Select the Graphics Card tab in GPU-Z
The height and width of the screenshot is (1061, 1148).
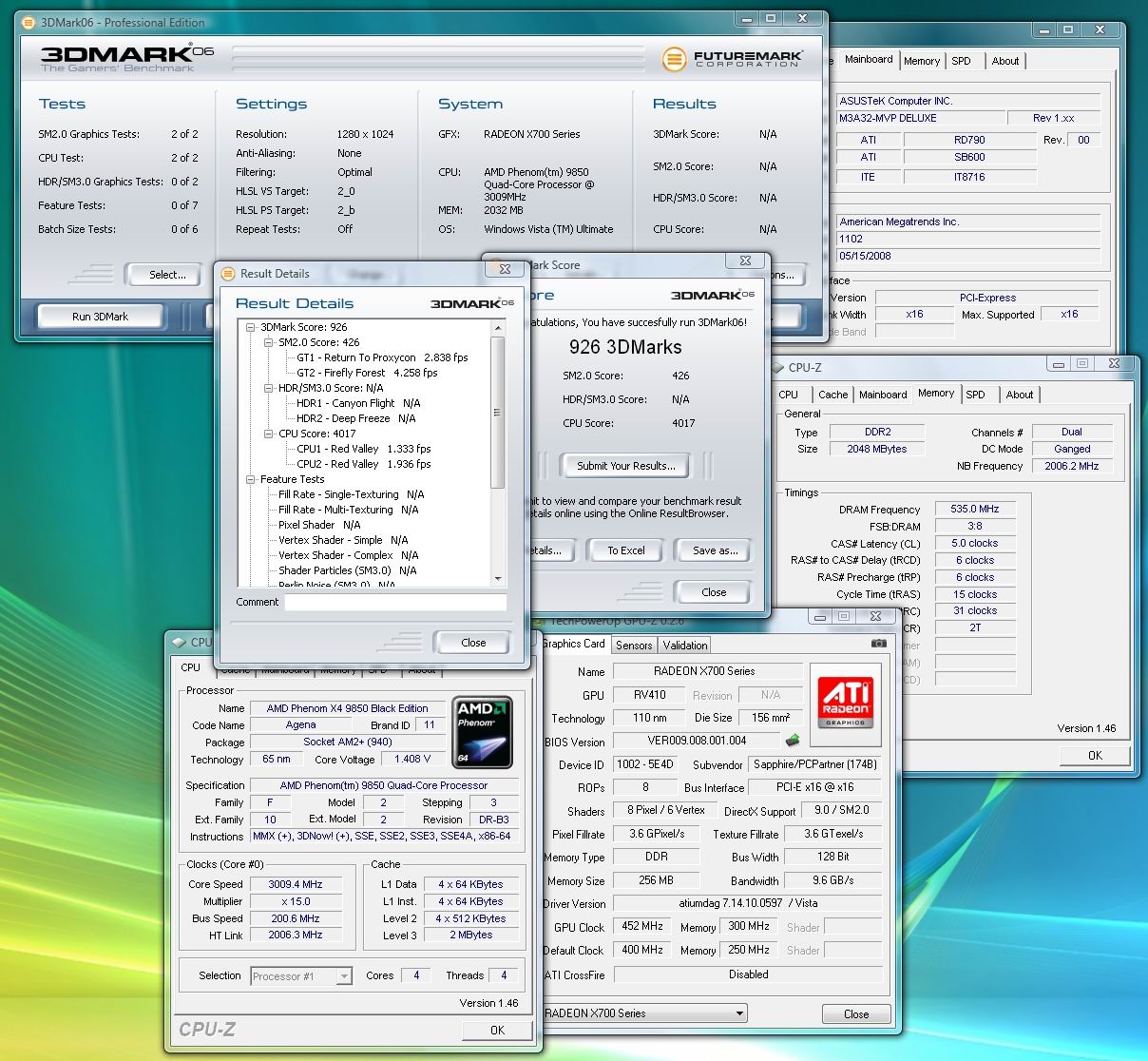pyautogui.click(x=573, y=644)
